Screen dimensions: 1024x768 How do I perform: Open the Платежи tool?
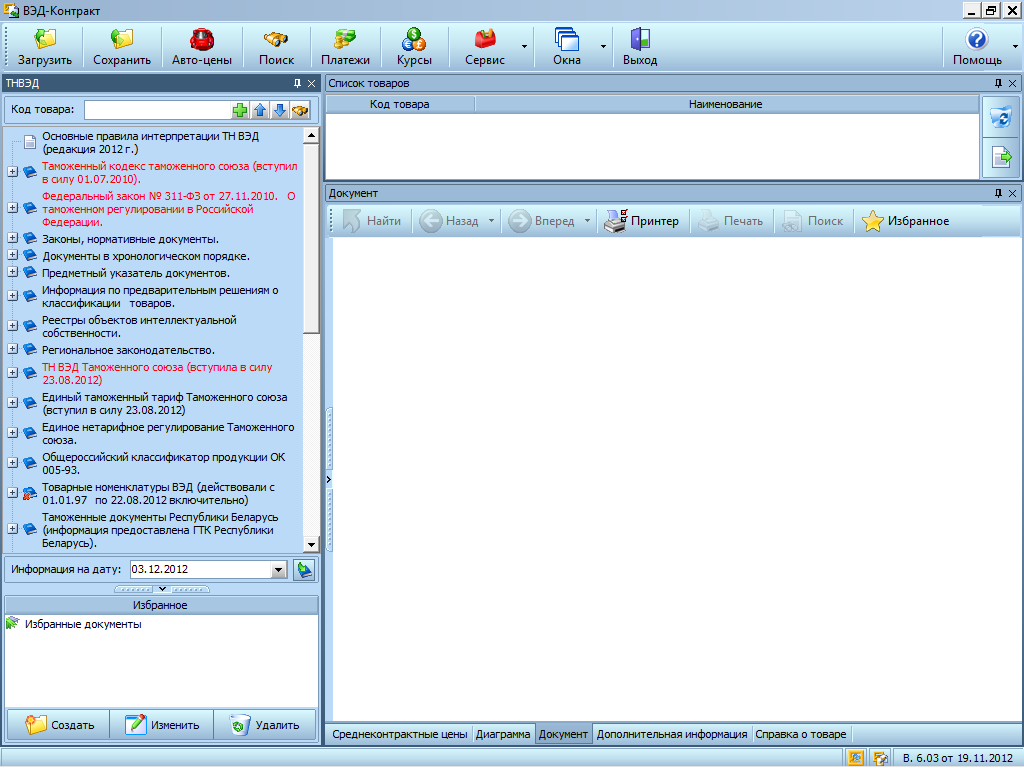[345, 47]
